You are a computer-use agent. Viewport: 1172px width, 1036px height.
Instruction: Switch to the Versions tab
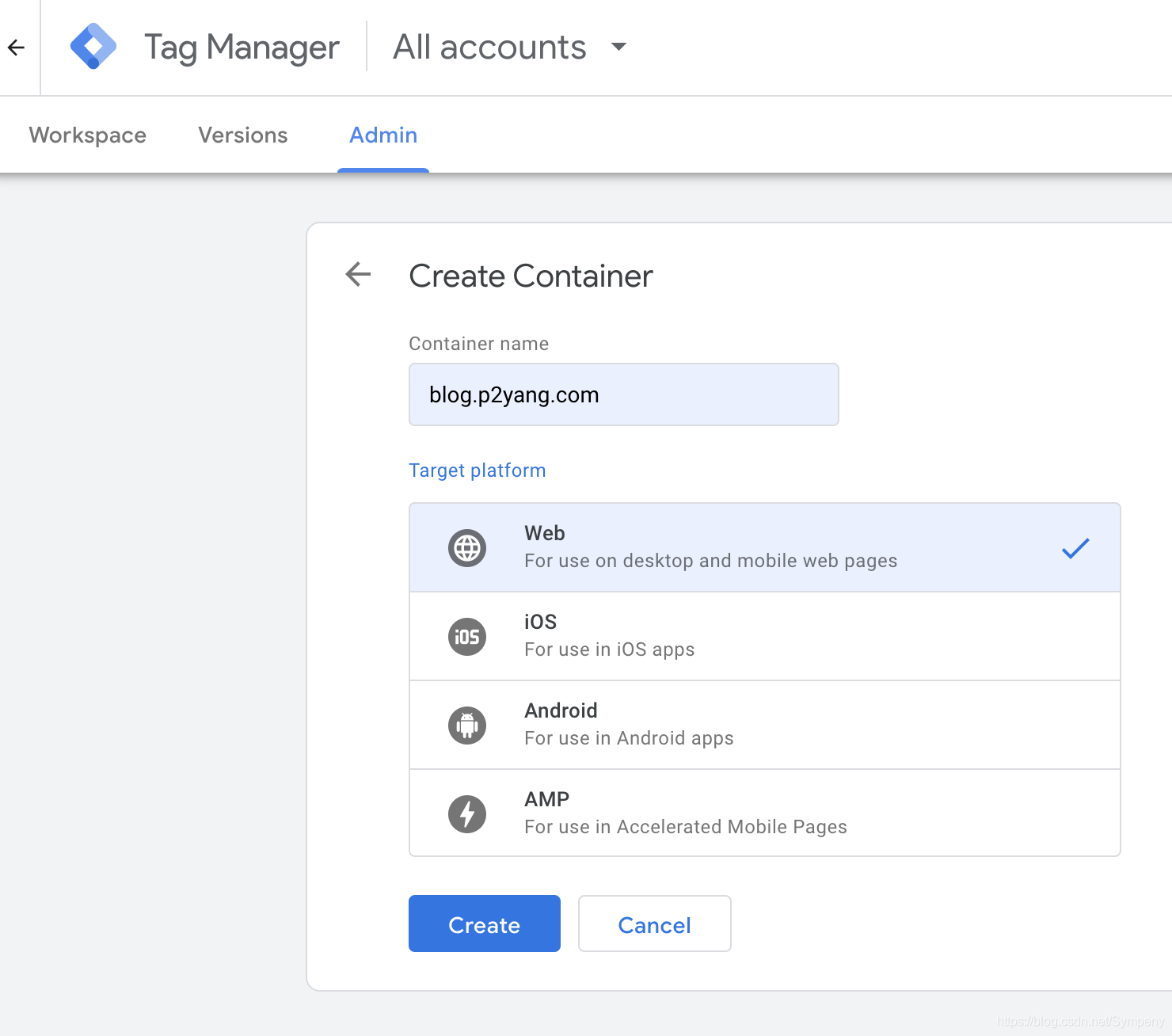243,135
